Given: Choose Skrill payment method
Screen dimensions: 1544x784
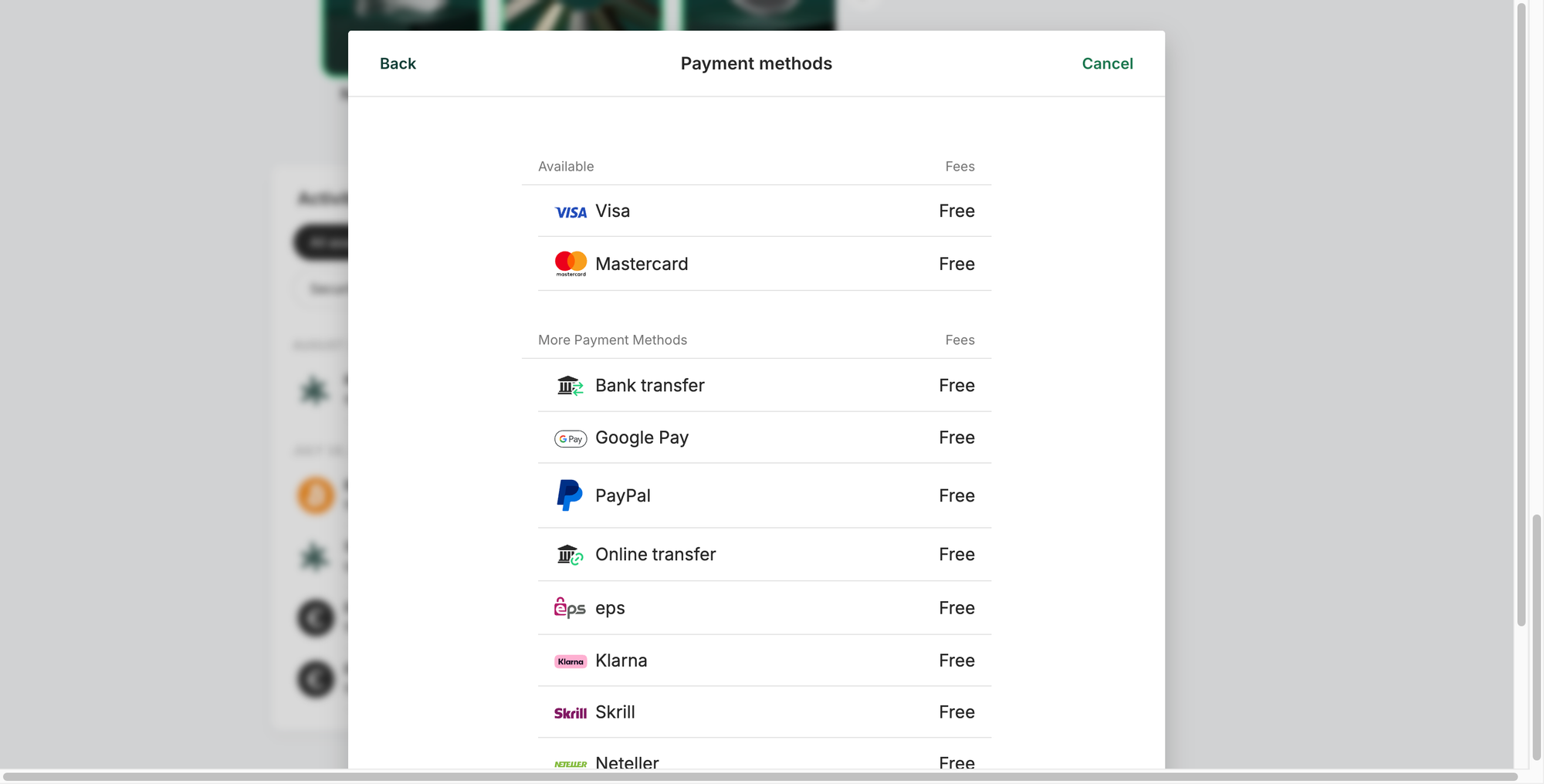Looking at the screenshot, I should pyautogui.click(x=764, y=712).
